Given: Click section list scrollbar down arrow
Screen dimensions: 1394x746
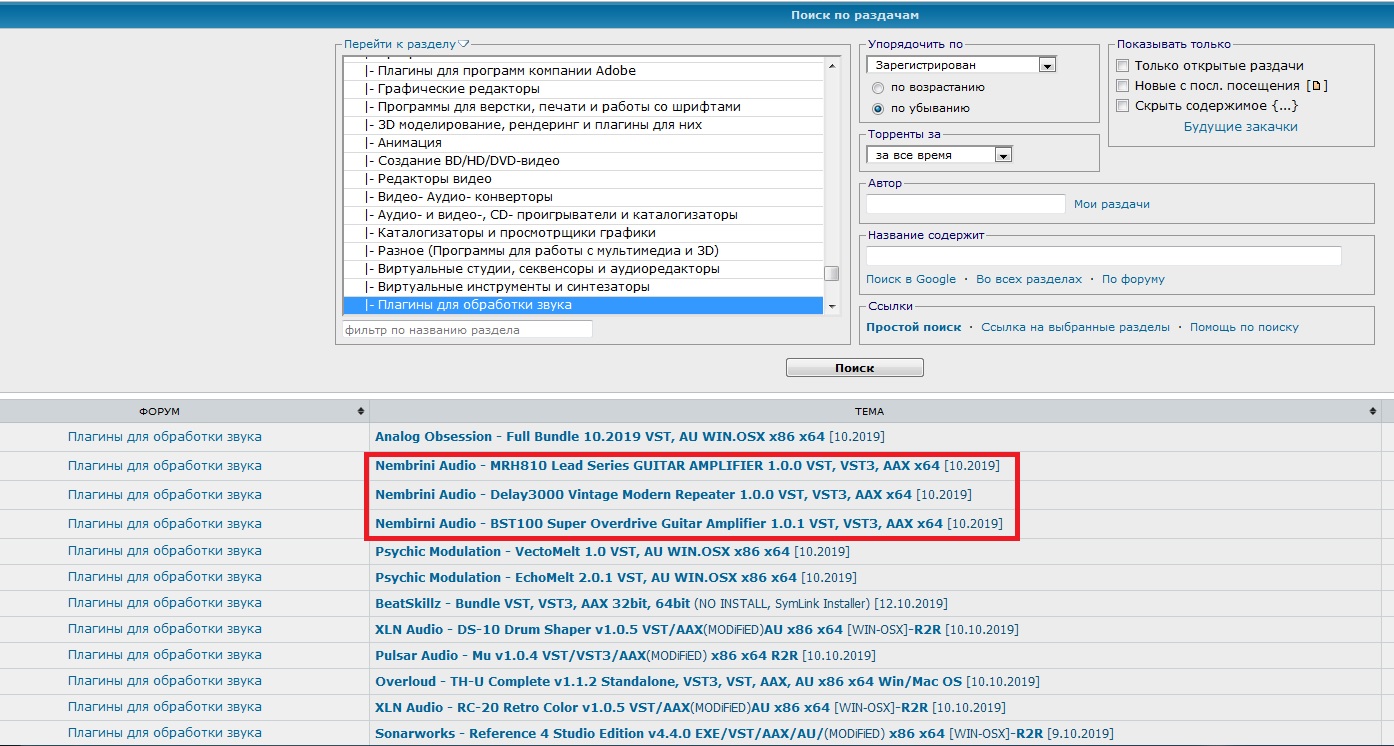Looking at the screenshot, I should (831, 305).
